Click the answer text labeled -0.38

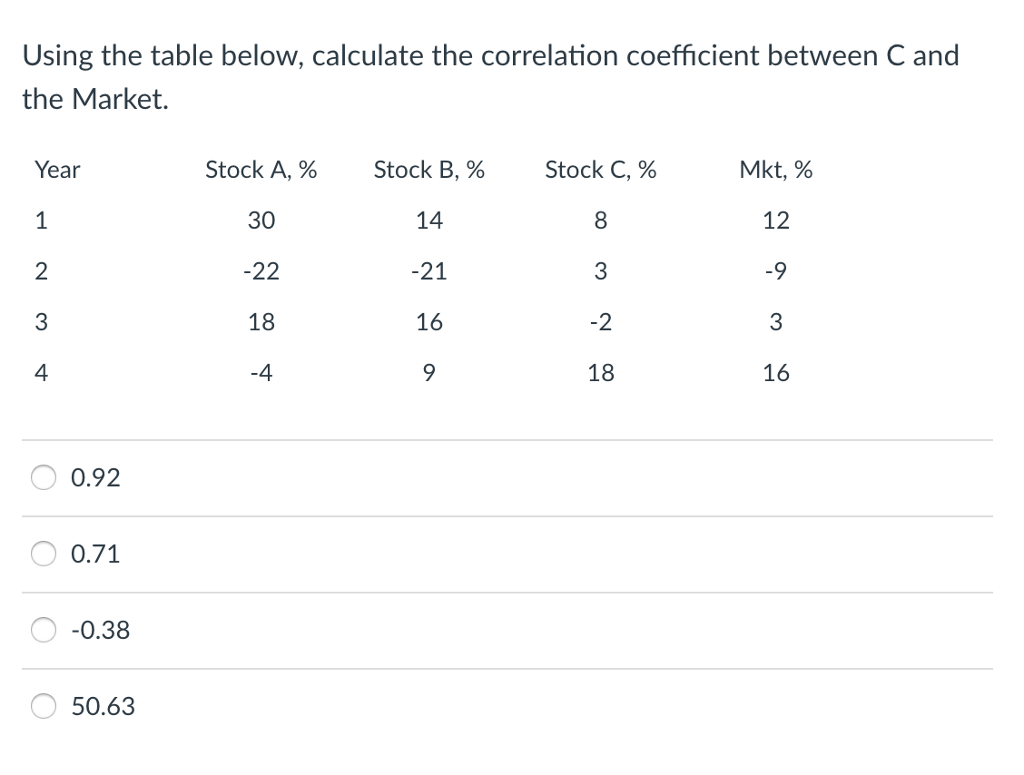(100, 629)
